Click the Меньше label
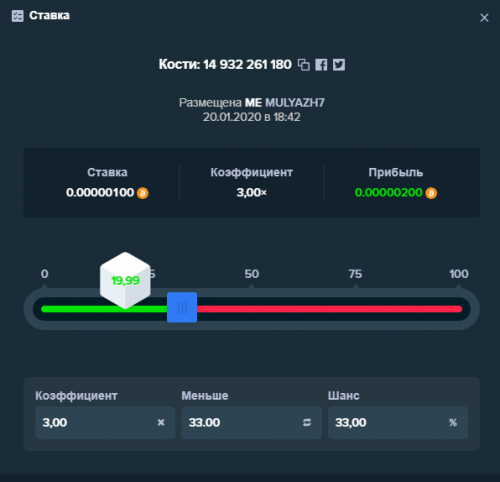The height and width of the screenshot is (482, 500). (205, 396)
